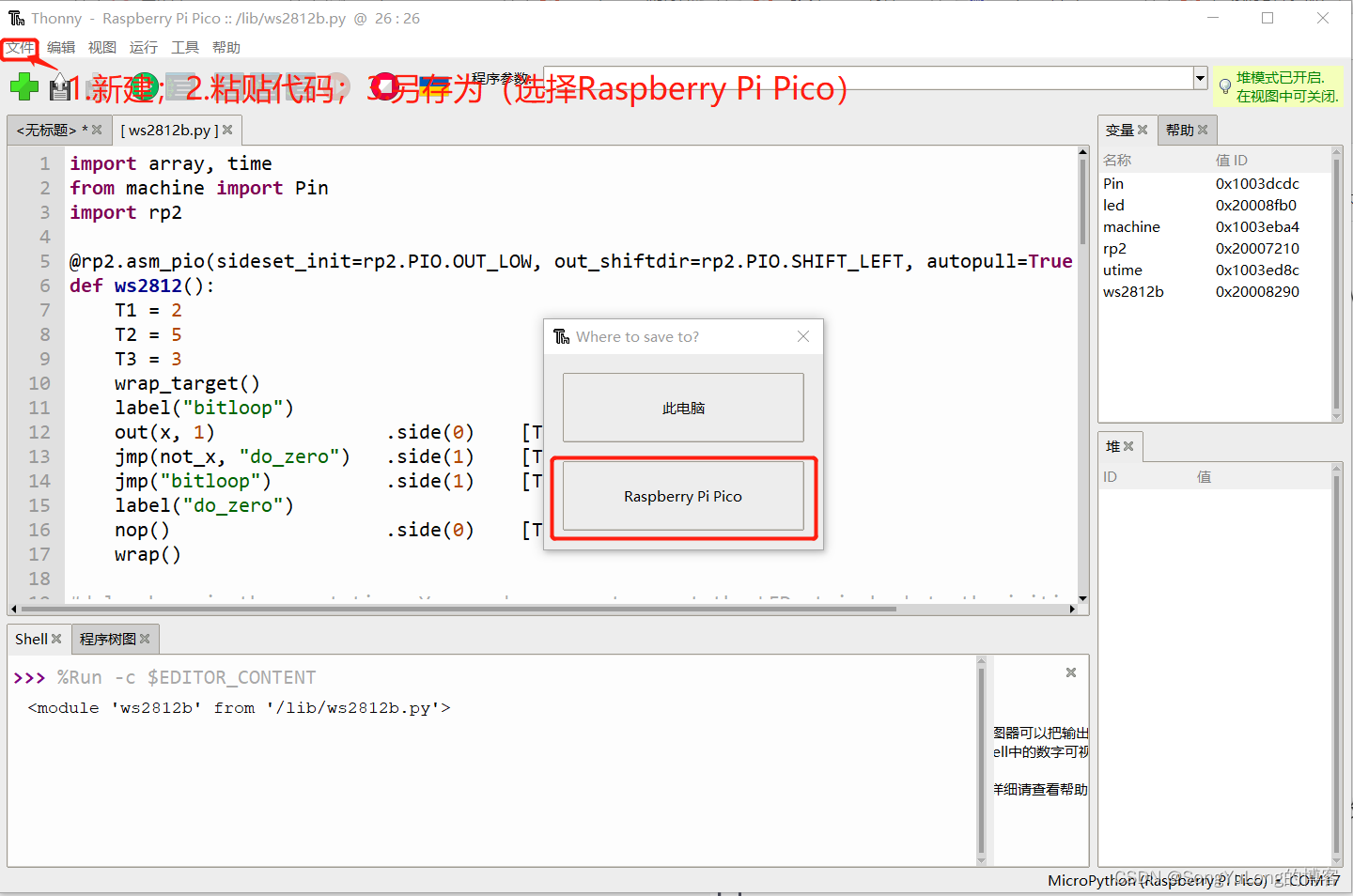Close the 变量 panel tab
Viewport: 1353px width, 896px height.
(1143, 130)
